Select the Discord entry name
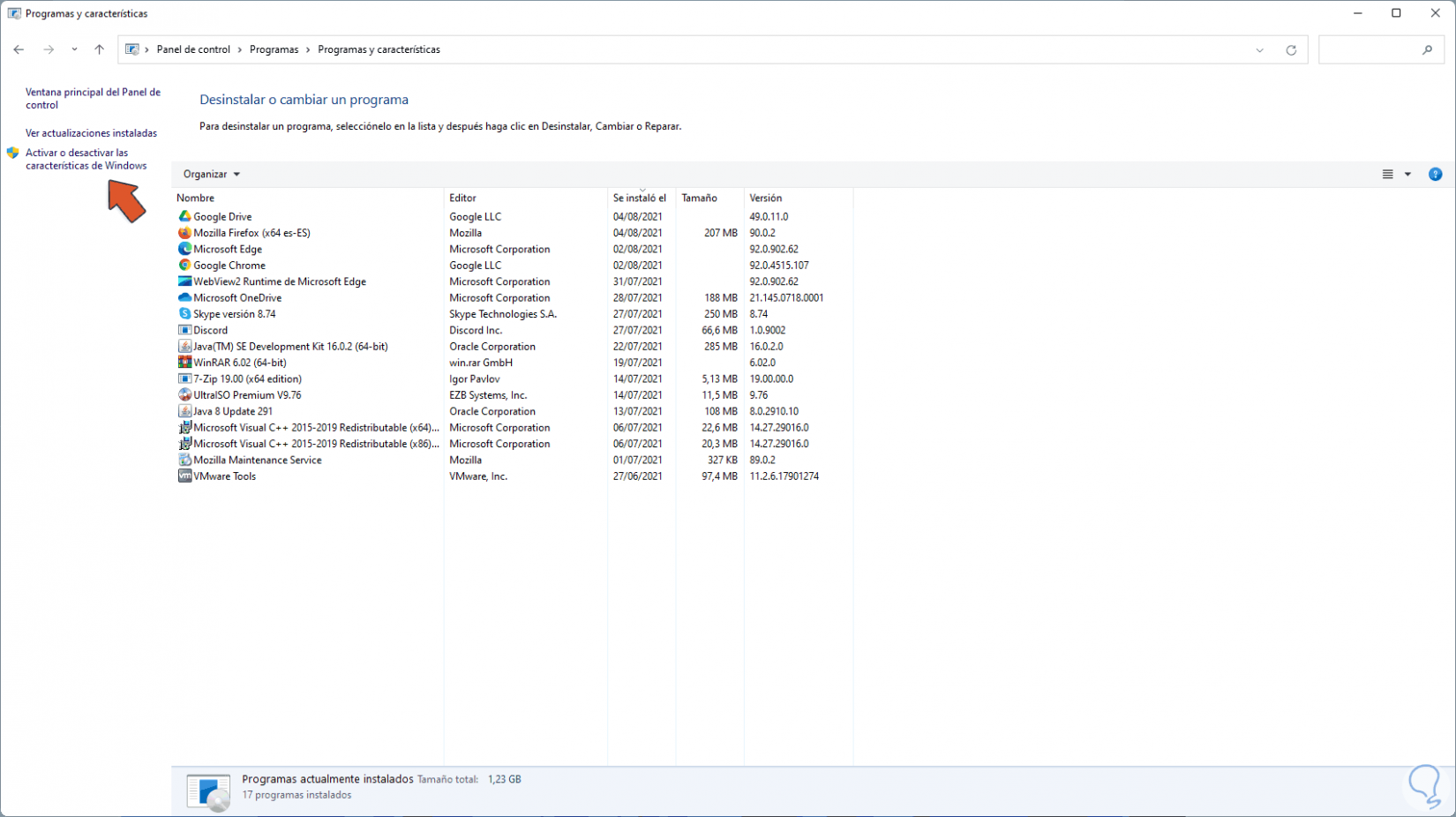Image resolution: width=1456 pixels, height=817 pixels. tap(210, 330)
